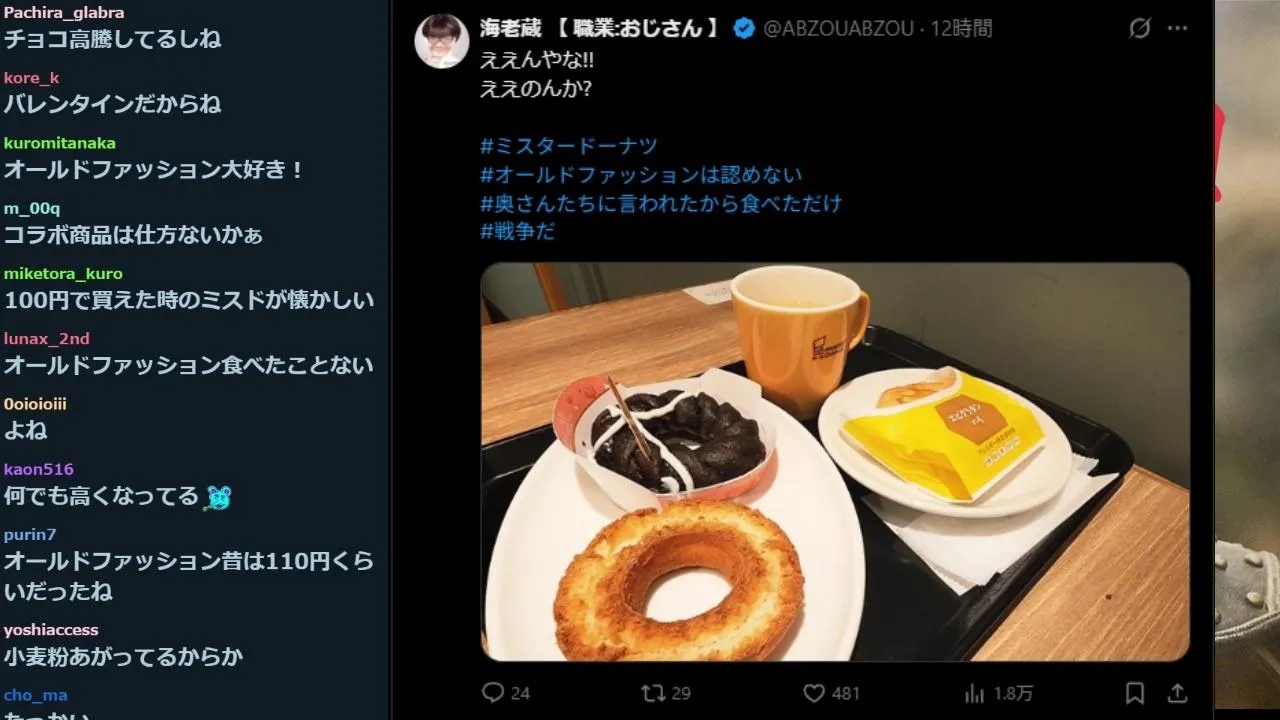Click the reply speech bubble icon

coord(492,692)
